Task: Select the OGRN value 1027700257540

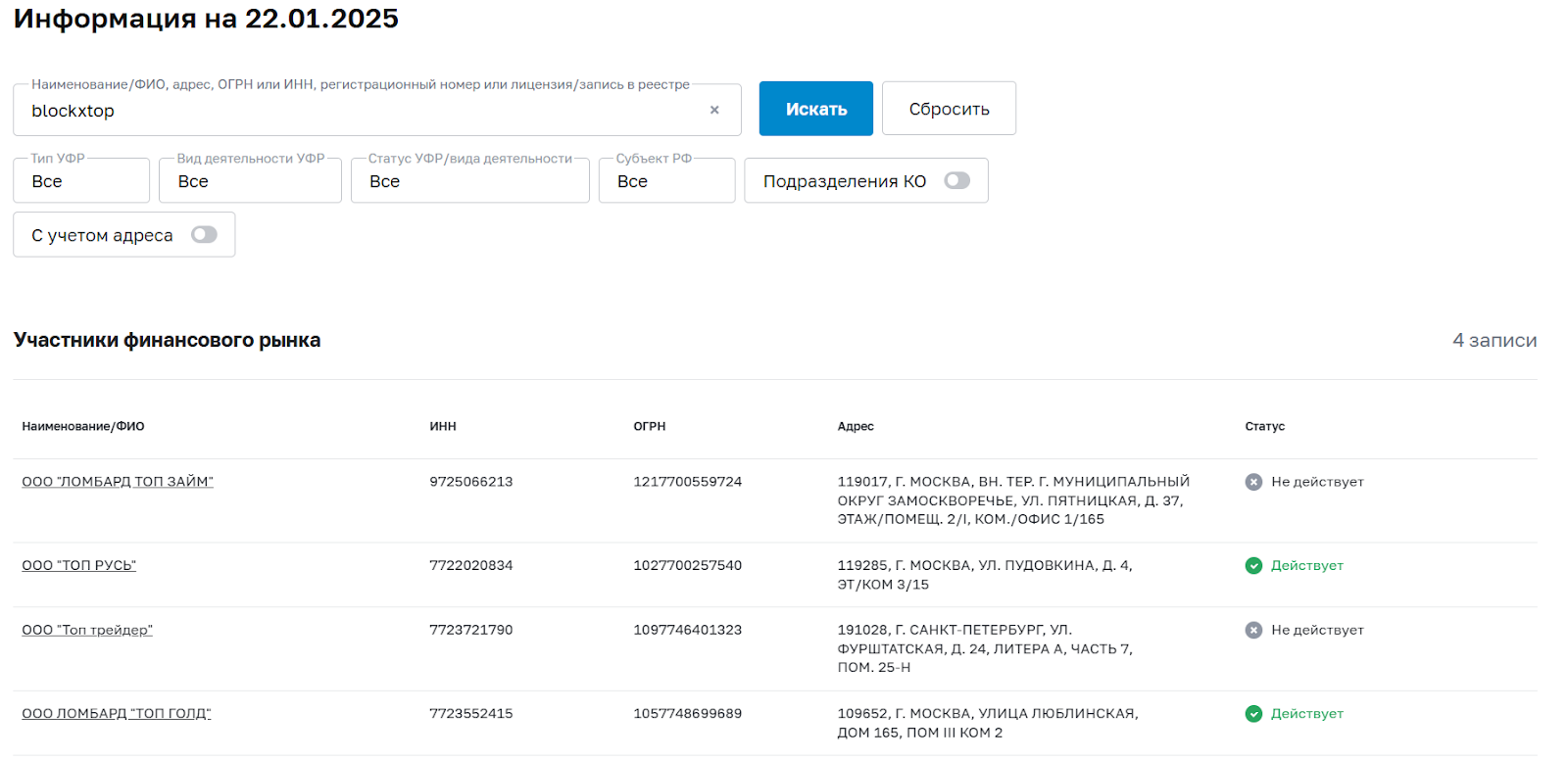Action: pyautogui.click(x=688, y=565)
